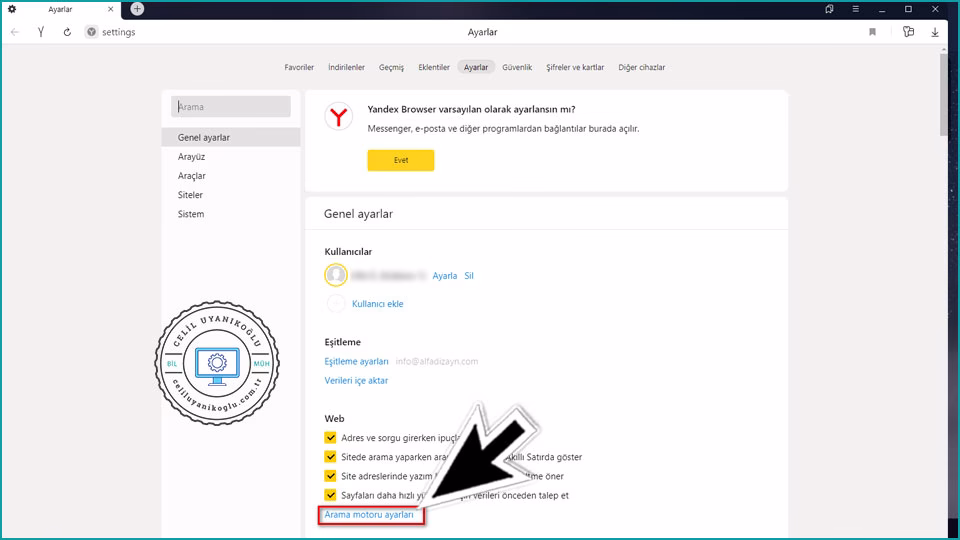The height and width of the screenshot is (540, 960).
Task: Focus the Arama search field in sidebar
Action: (231, 107)
